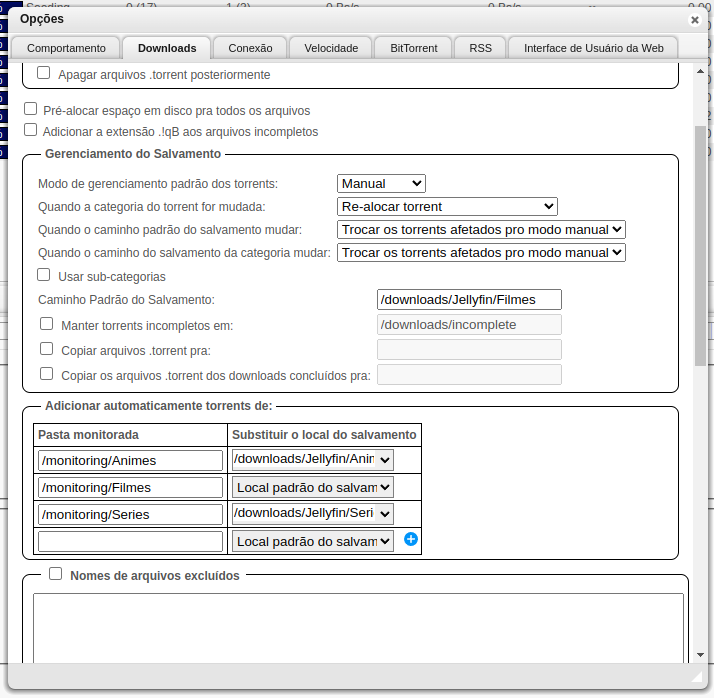Viewport: 714px width, 698px height.
Task: Open save location dropdown for /monitoring/Filmes
Action: 313,487
